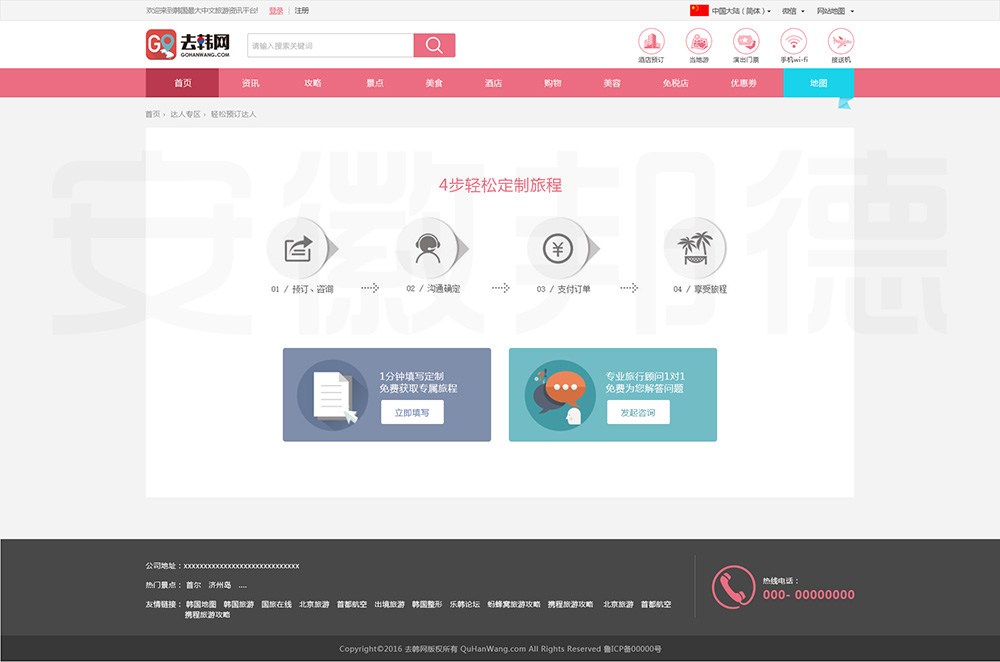
Task: Open the 微信 dropdown in top bar
Action: (792, 11)
